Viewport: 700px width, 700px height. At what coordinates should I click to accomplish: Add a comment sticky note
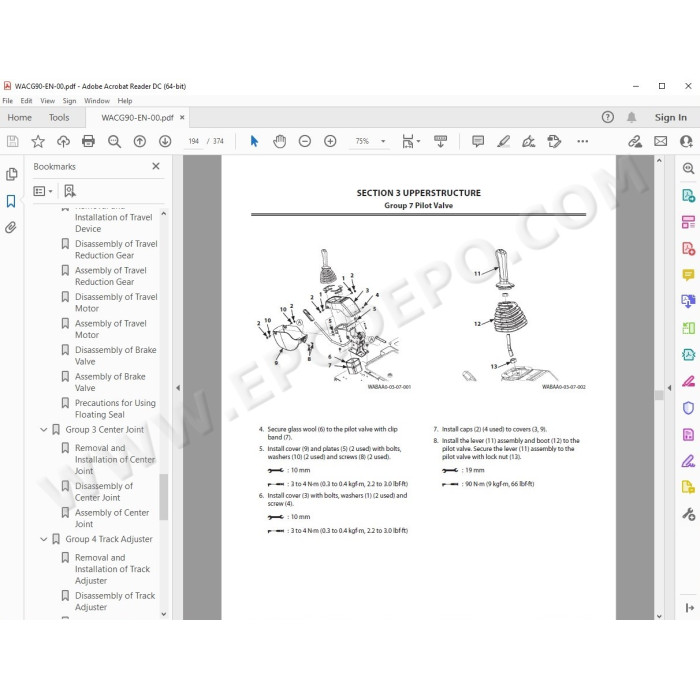click(x=478, y=142)
